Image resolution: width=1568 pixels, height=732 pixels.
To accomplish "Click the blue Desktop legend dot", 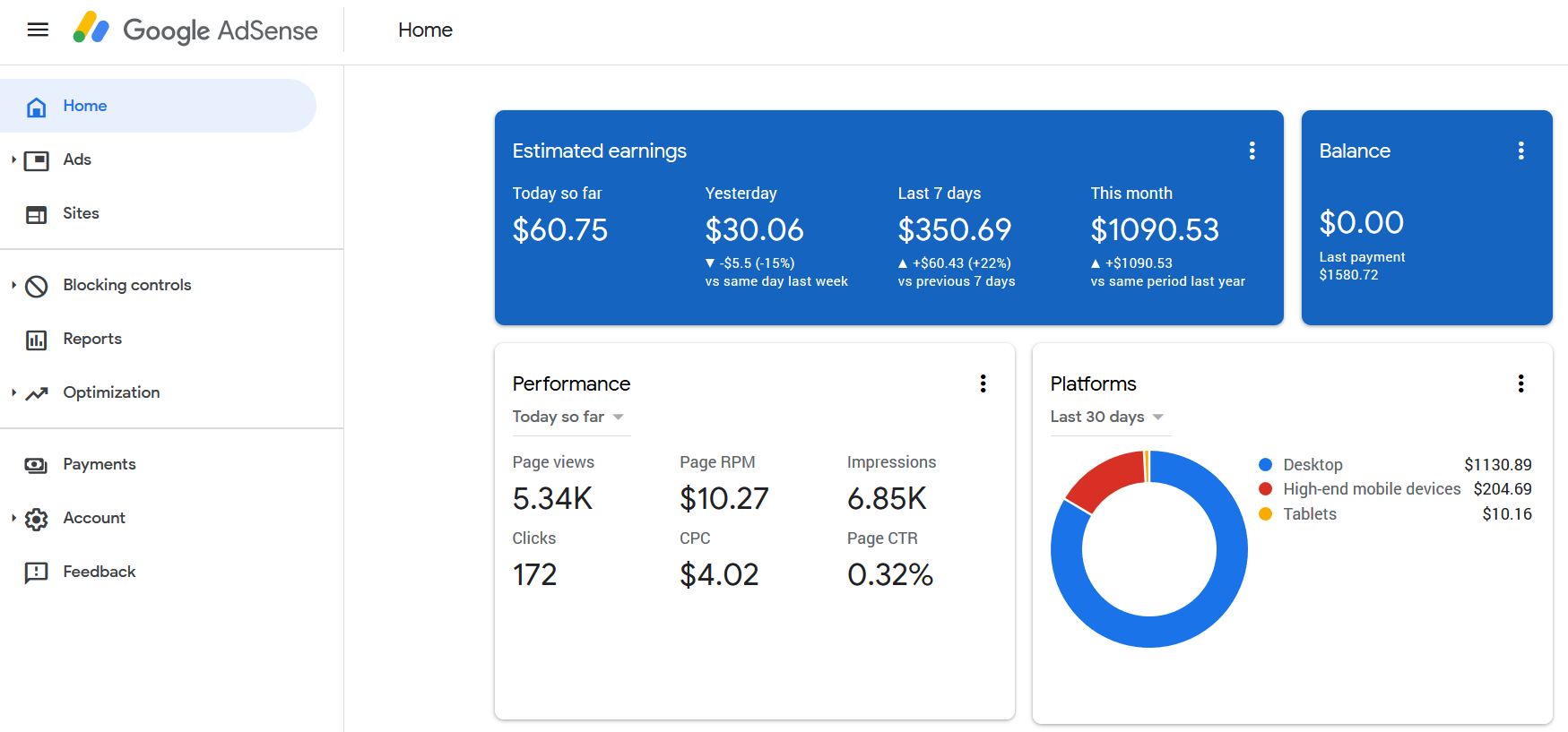I will [x=1266, y=464].
